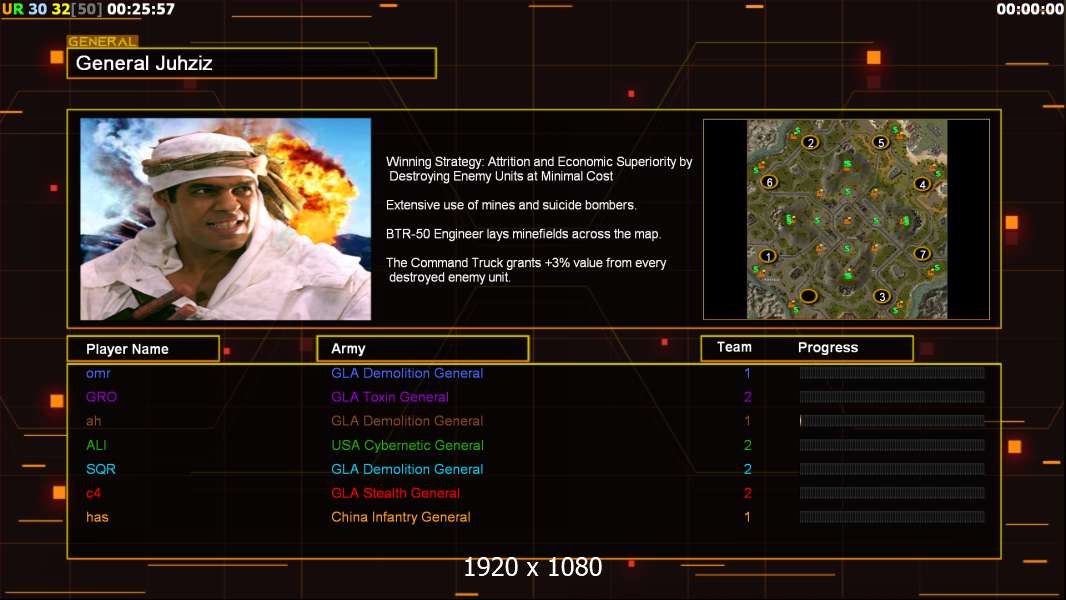Click omr's GLA Demolition General army
Screen dimensions: 1066x600
[x=407, y=373]
